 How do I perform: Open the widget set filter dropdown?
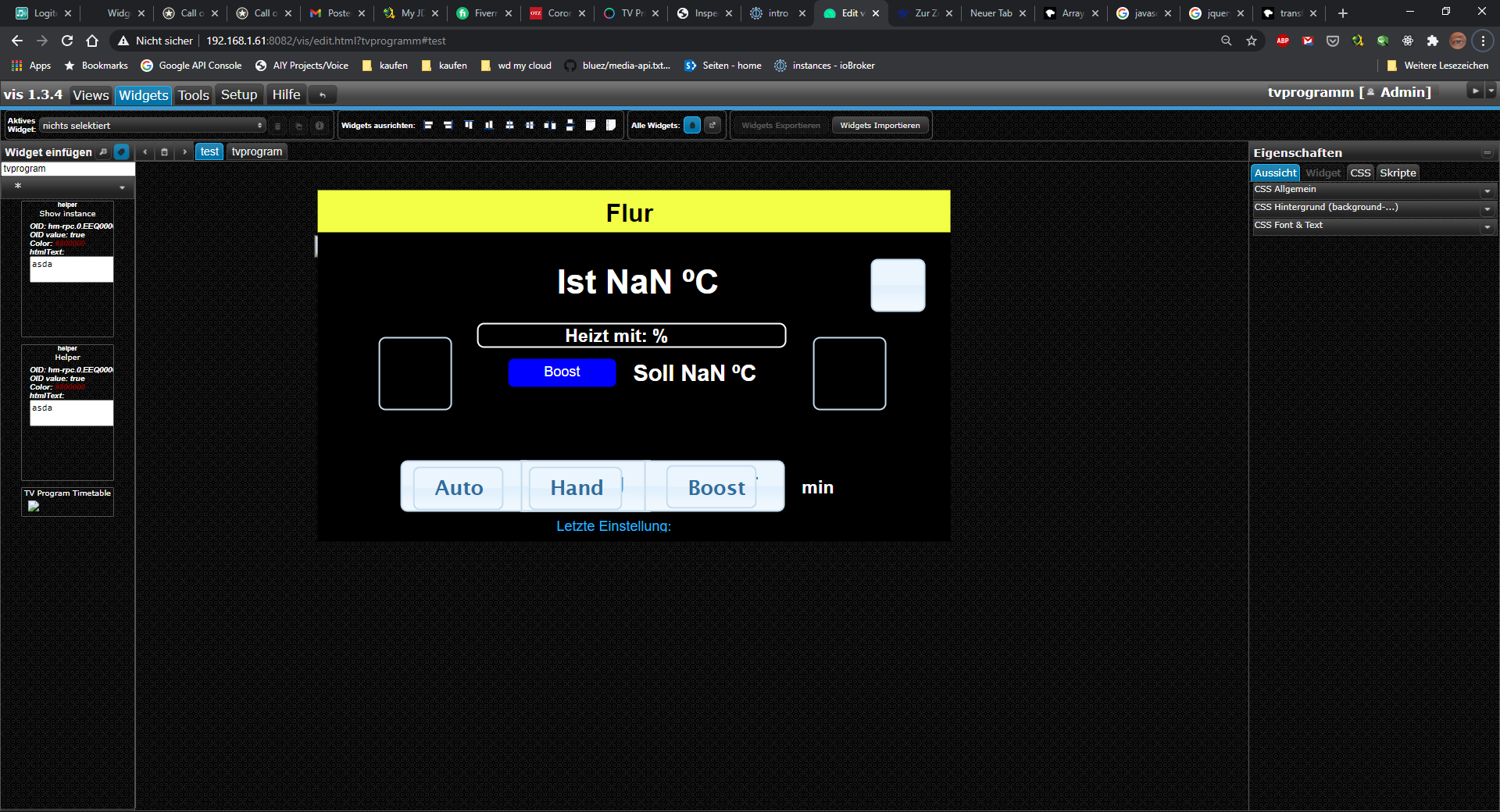pos(67,187)
